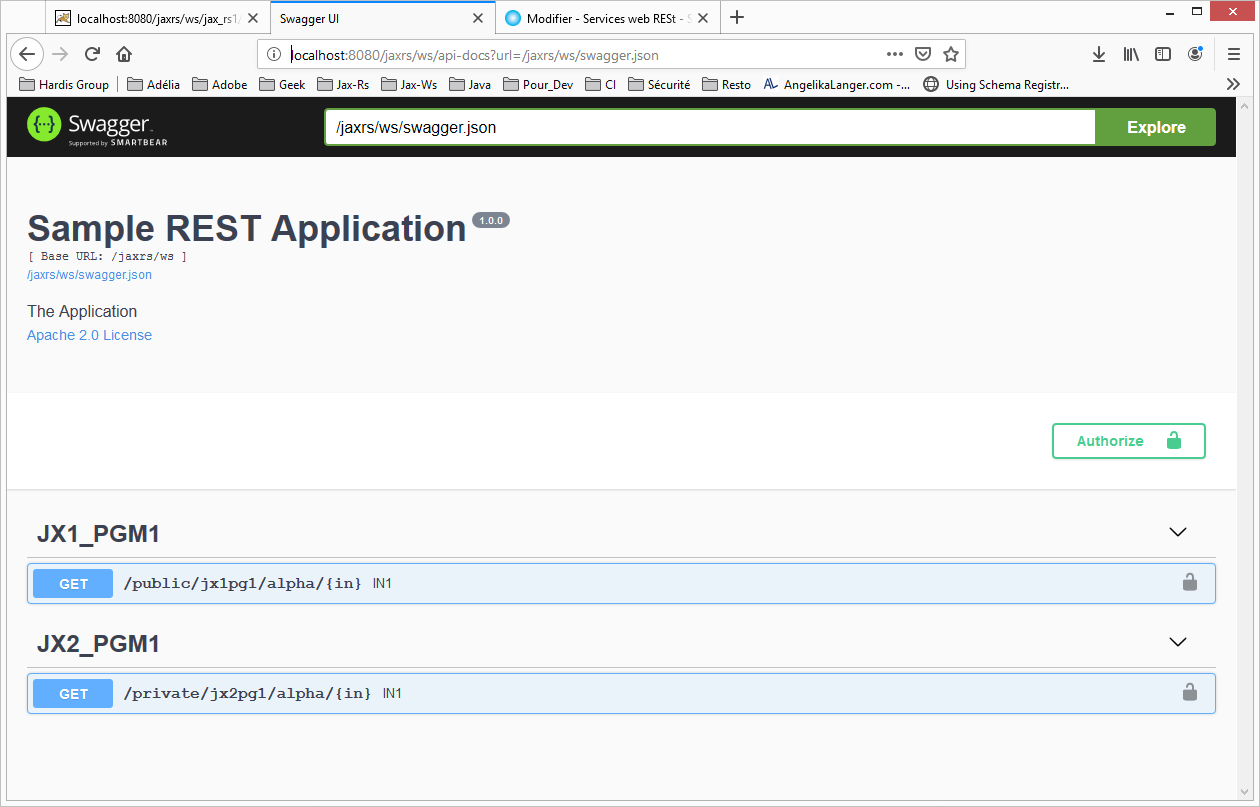
Task: Click the Authorize button
Action: (1128, 441)
